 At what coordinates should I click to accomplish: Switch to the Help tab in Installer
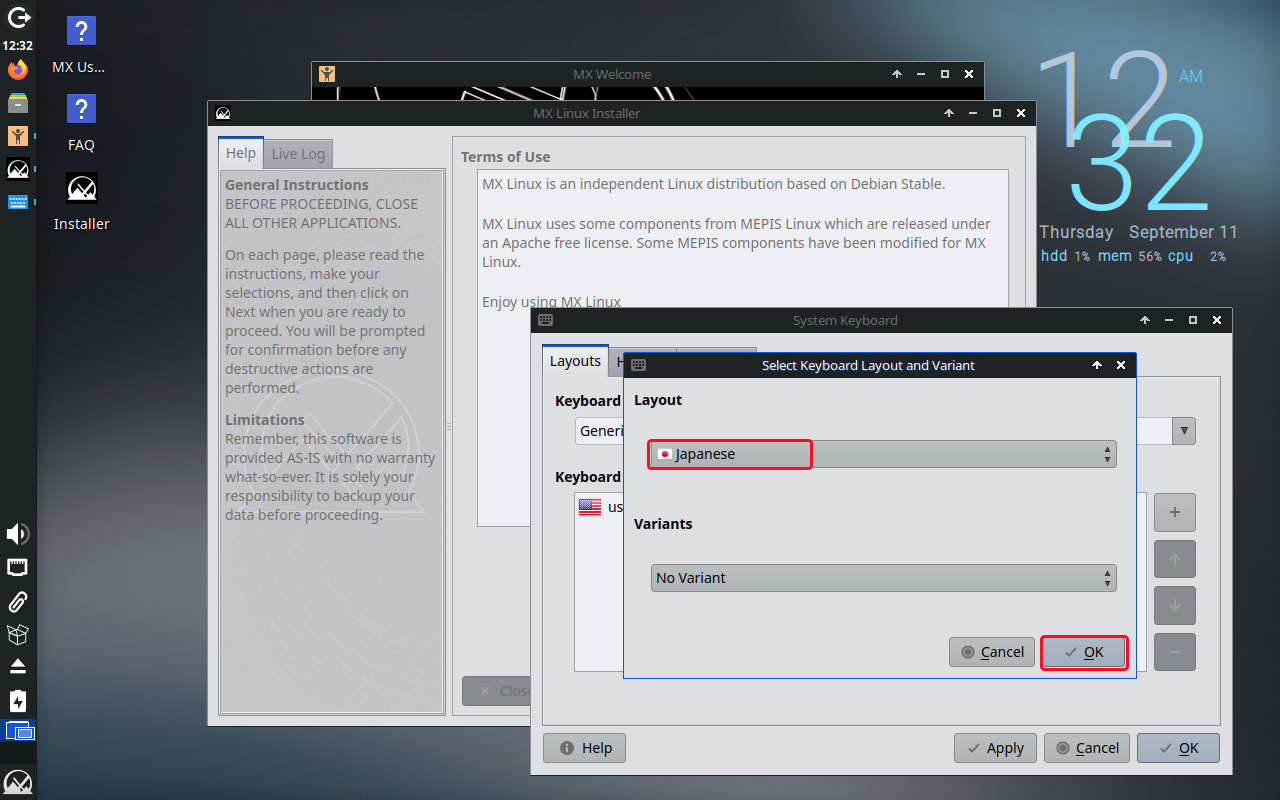coord(241,153)
